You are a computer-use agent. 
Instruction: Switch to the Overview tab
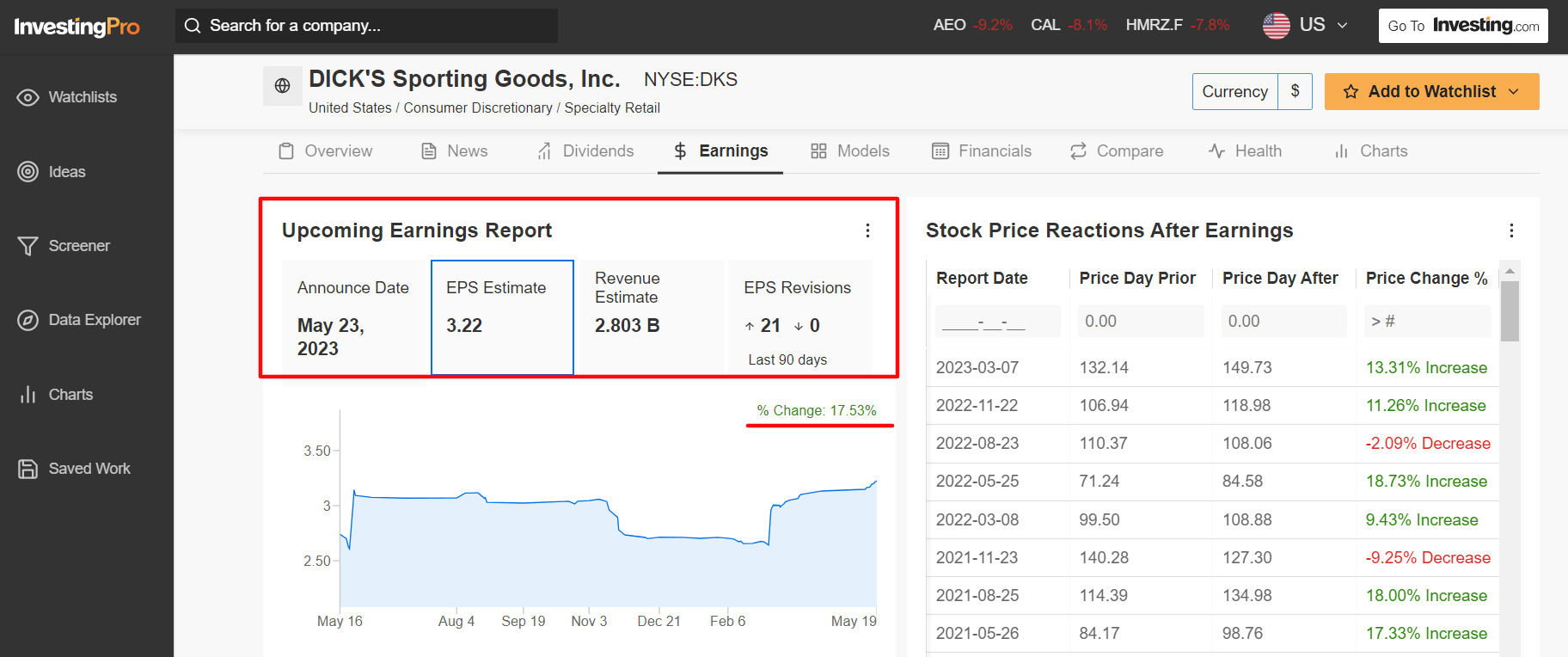click(x=326, y=151)
